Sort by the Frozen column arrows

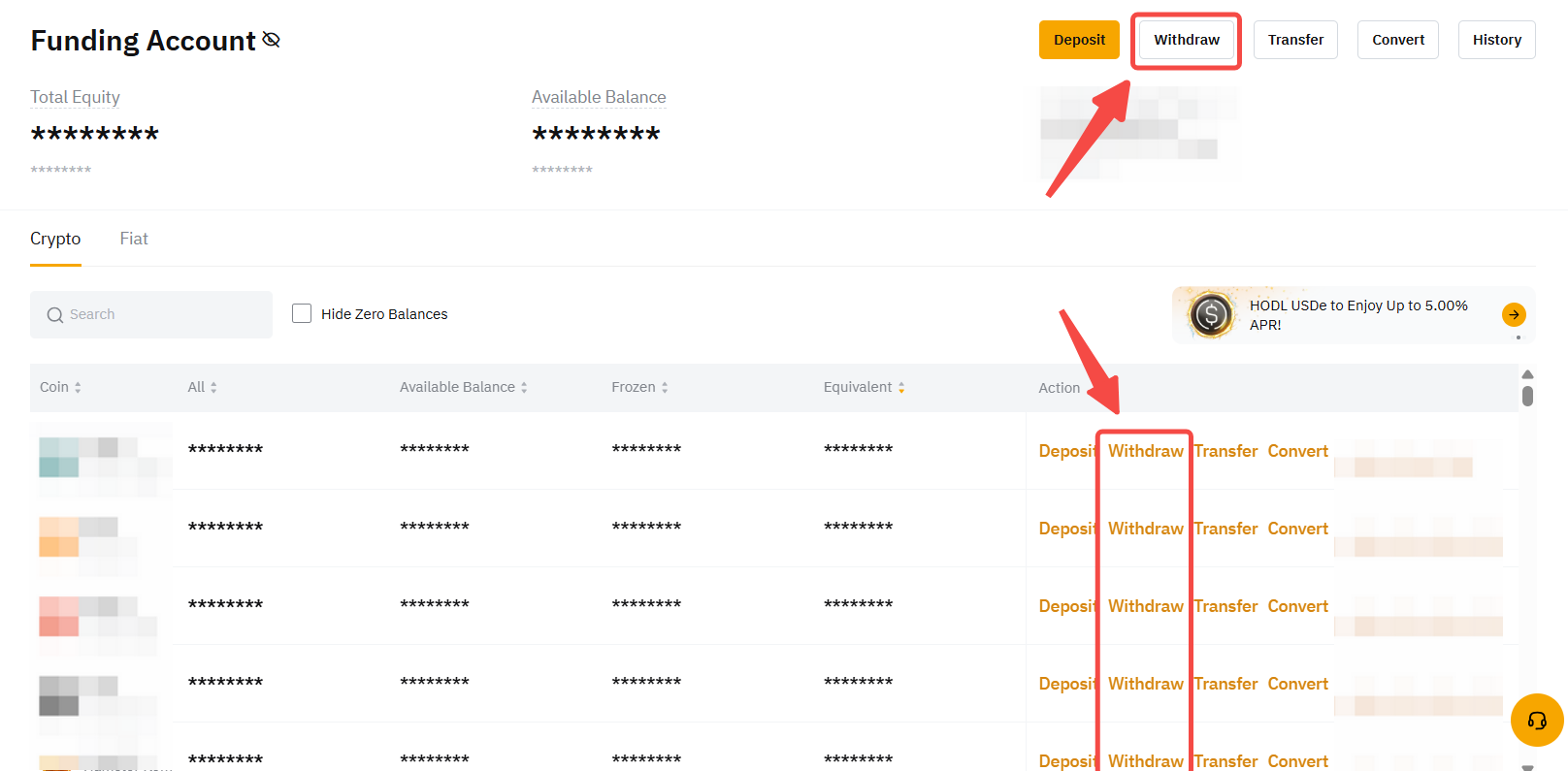[665, 388]
